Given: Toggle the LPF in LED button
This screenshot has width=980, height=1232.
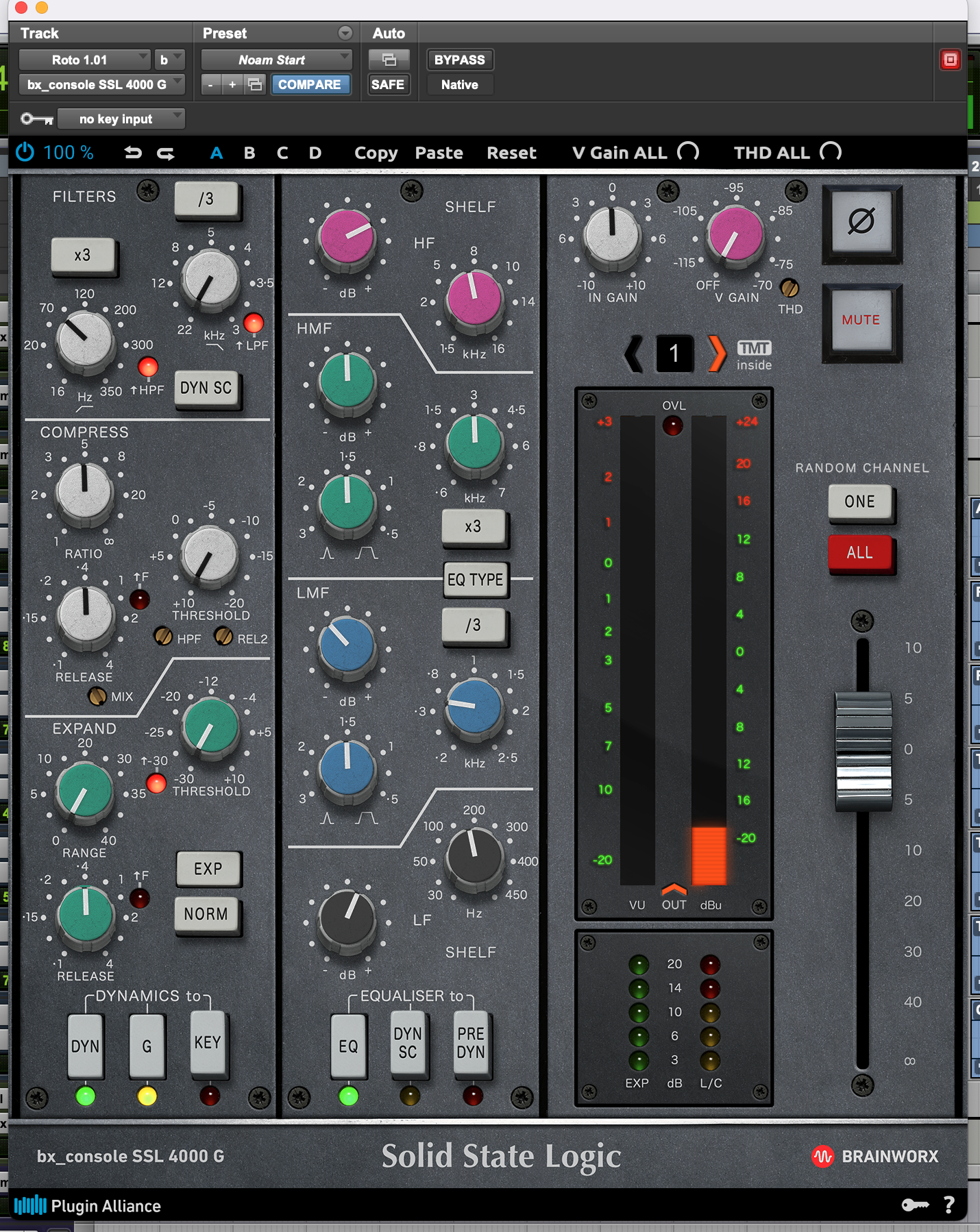Looking at the screenshot, I should (254, 323).
